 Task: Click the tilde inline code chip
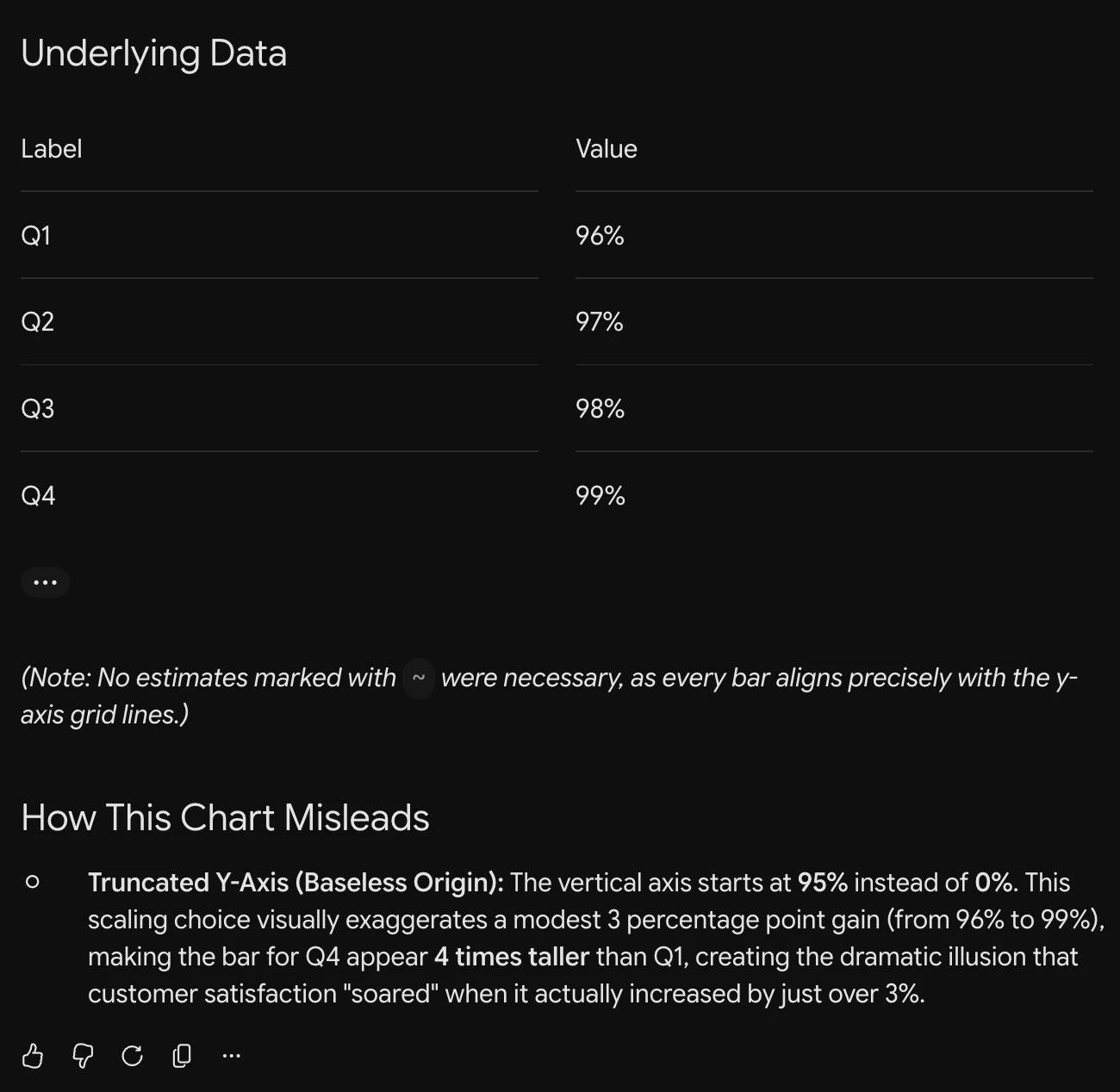[419, 678]
